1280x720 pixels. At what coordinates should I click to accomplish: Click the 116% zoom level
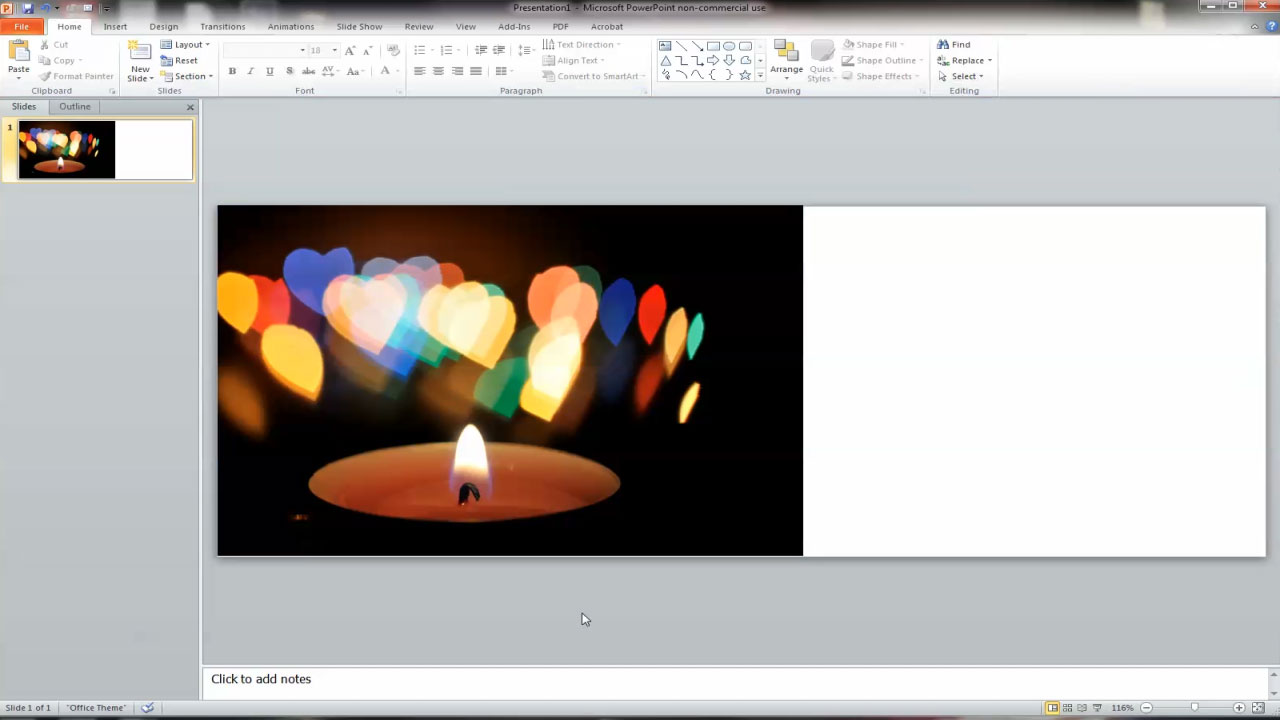click(1122, 708)
